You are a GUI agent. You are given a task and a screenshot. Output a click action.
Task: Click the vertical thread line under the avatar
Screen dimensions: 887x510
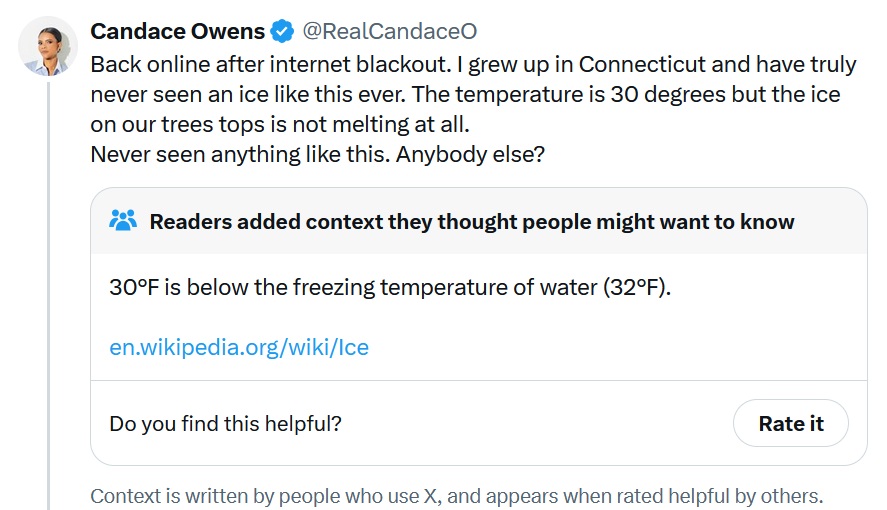[48, 300]
